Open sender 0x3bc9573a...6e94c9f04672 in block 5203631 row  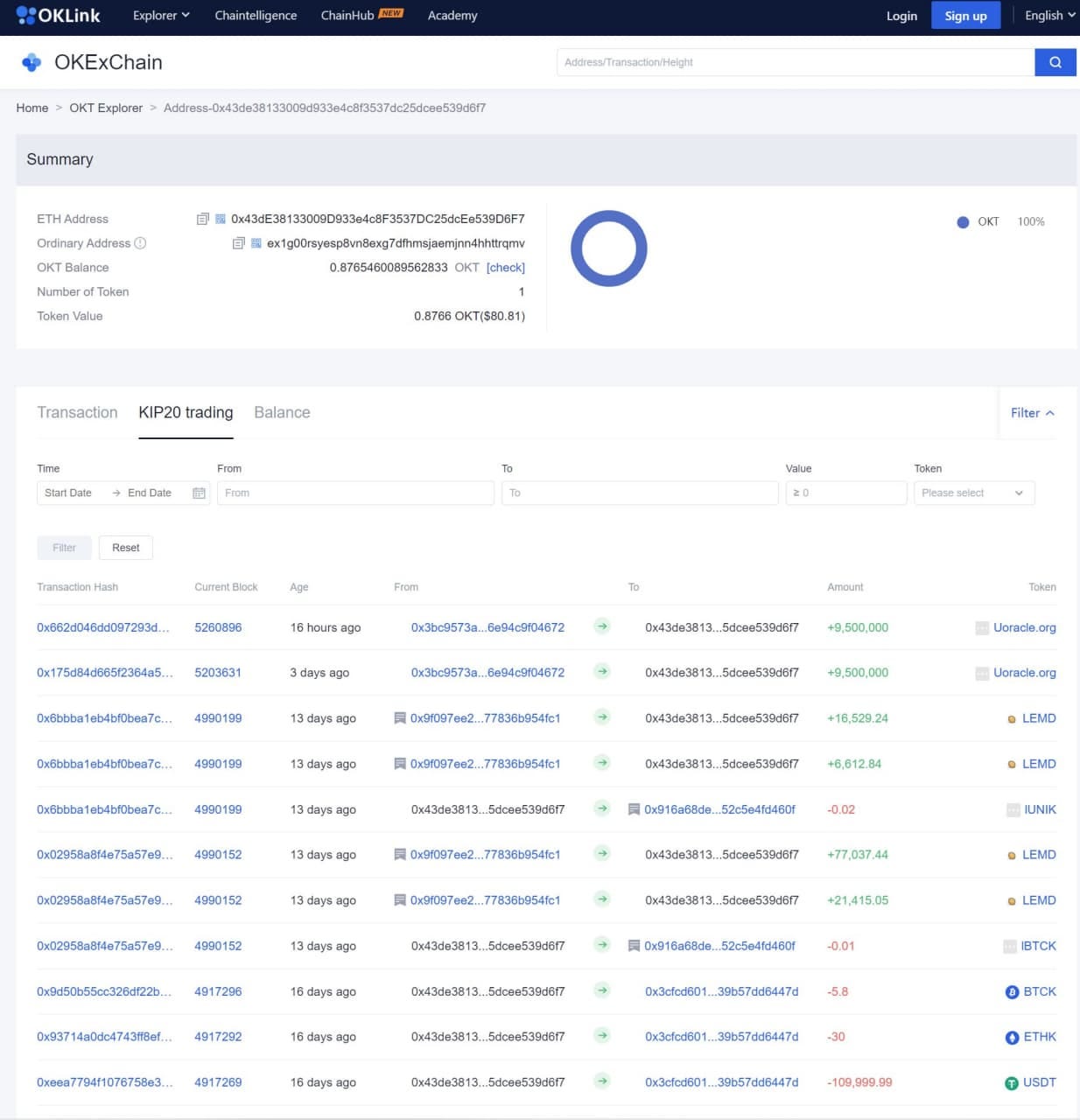tap(487, 673)
